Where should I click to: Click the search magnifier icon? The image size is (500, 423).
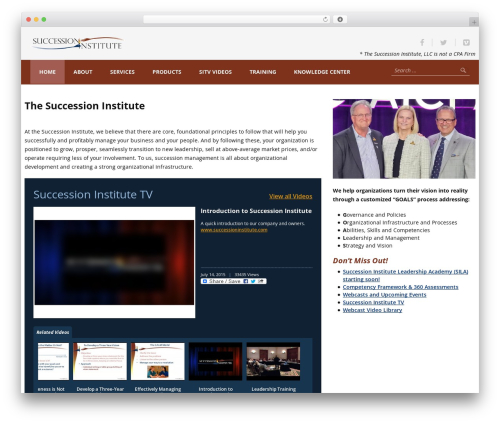point(463,70)
